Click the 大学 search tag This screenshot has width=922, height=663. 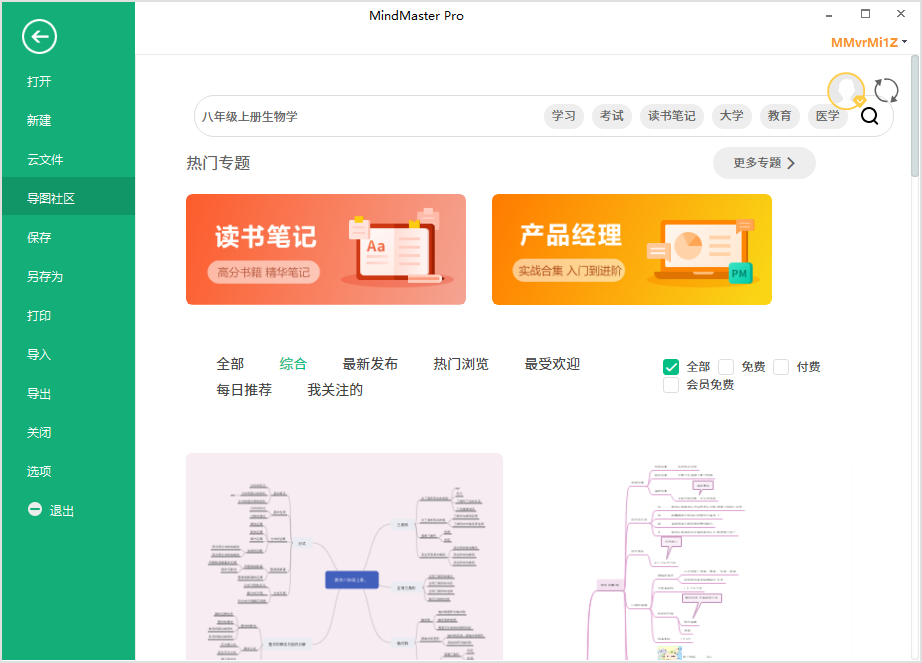tap(731, 116)
